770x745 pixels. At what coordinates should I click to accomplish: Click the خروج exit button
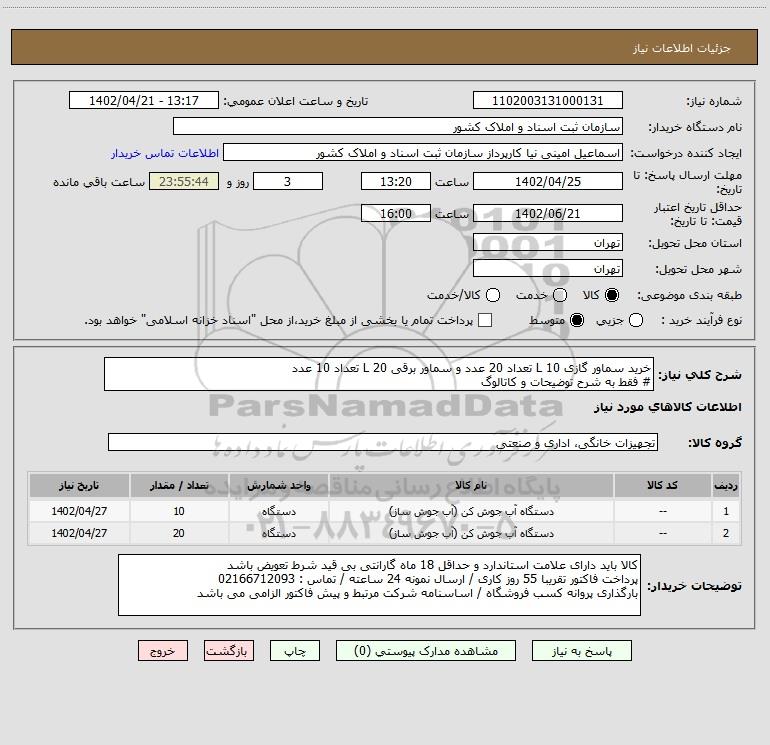point(163,651)
